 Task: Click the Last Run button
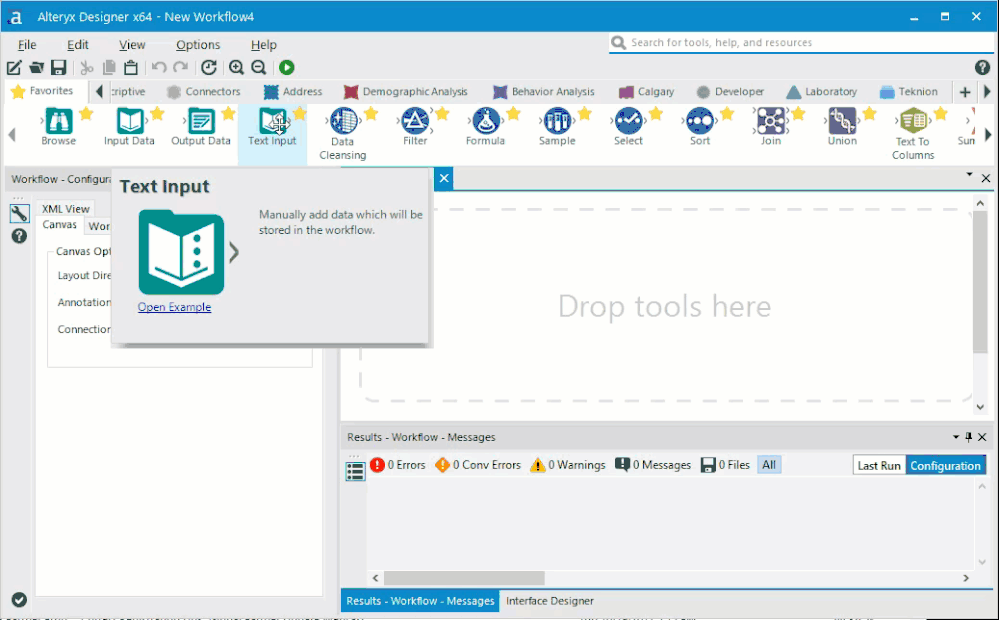pos(879,465)
